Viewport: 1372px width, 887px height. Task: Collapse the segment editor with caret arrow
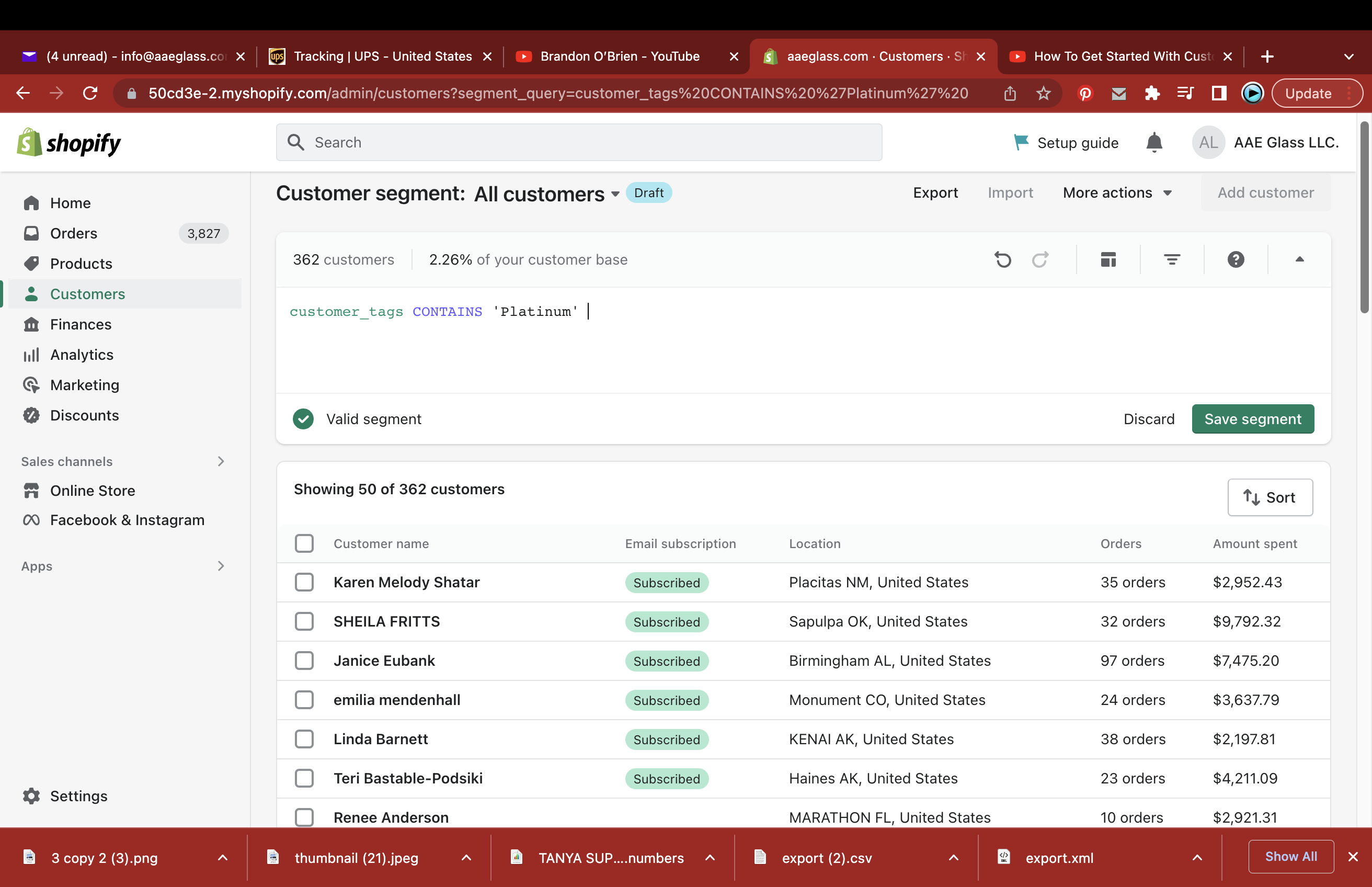pos(1299,260)
